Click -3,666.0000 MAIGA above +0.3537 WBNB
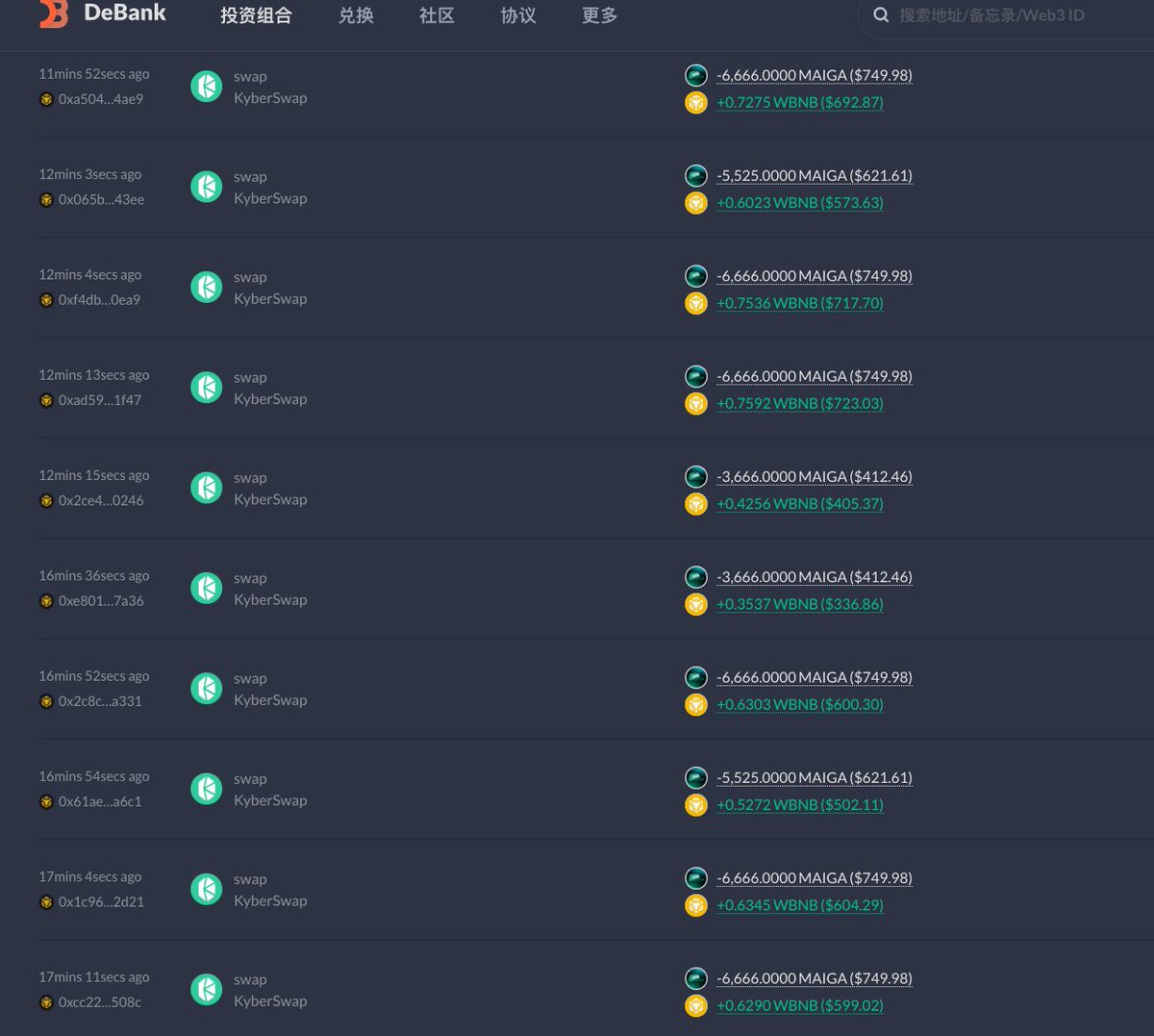Screen dimensions: 1154x1036 click(x=815, y=577)
